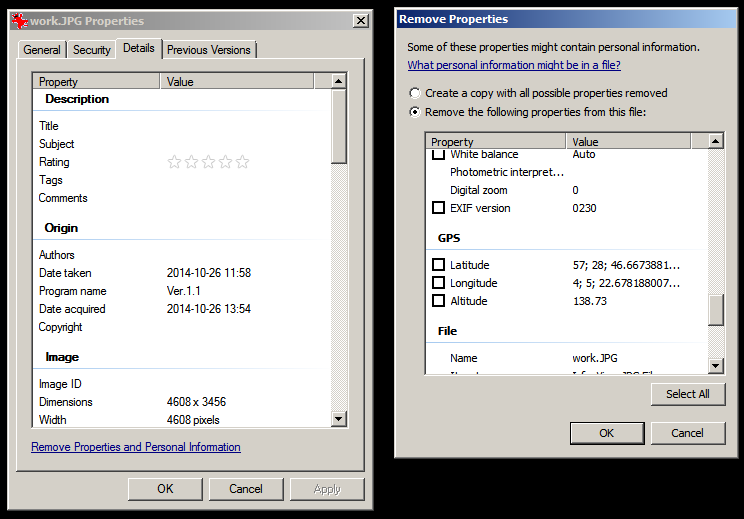Click the Title property row

click(x=182, y=126)
